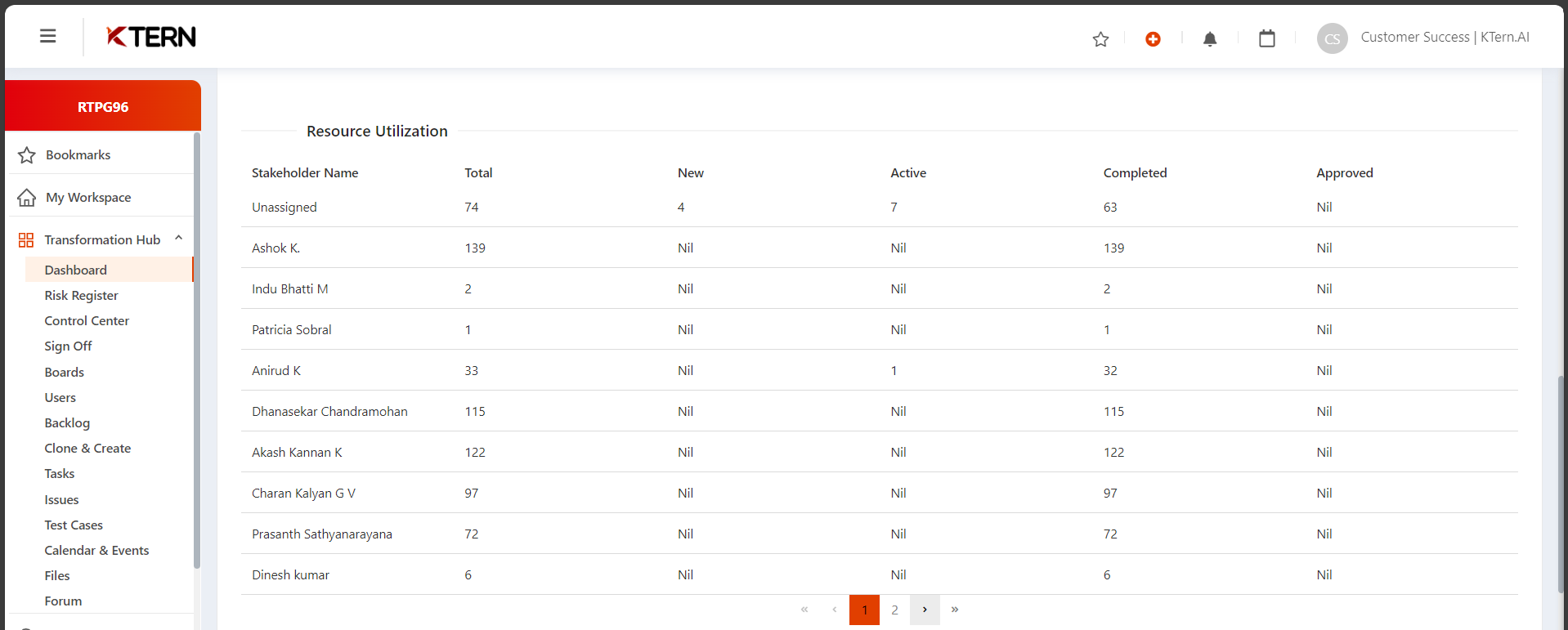Open Users page
This screenshot has height=630, width=1568.
60,397
